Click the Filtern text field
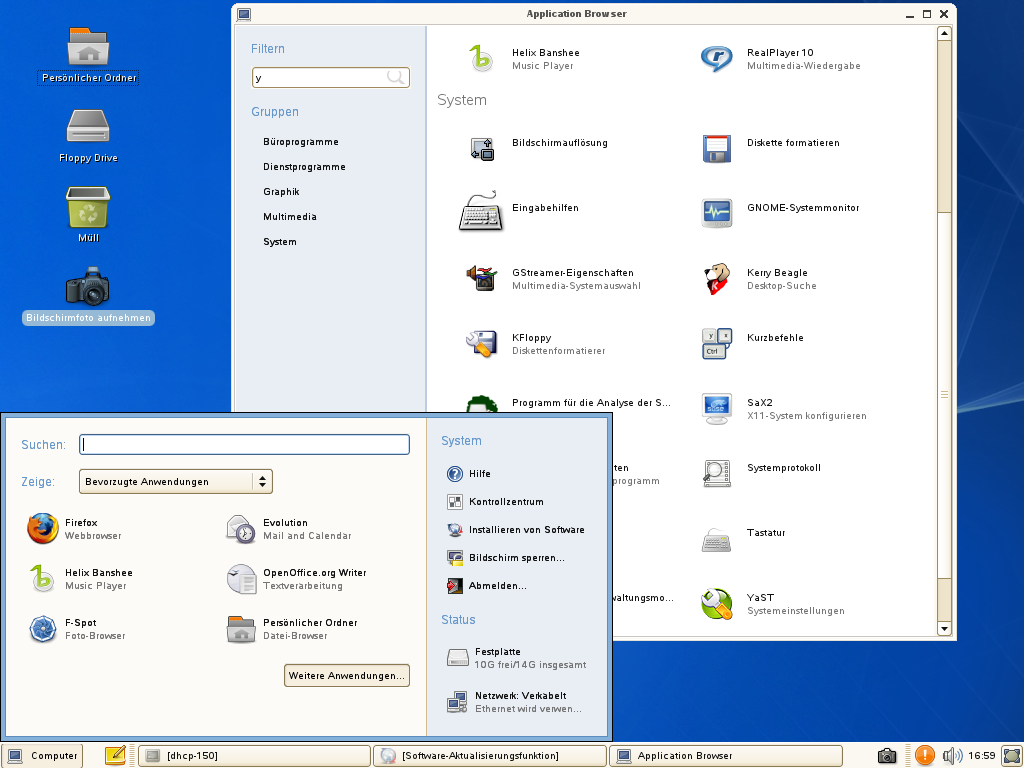 320,77
